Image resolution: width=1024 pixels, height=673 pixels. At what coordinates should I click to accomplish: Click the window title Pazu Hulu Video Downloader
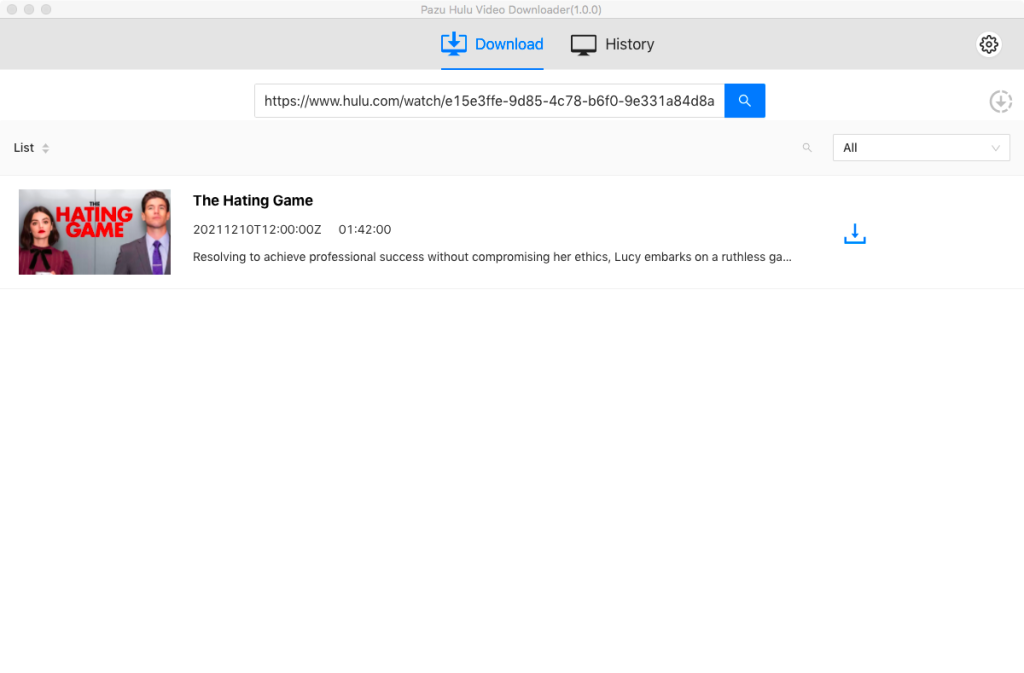coord(511,10)
